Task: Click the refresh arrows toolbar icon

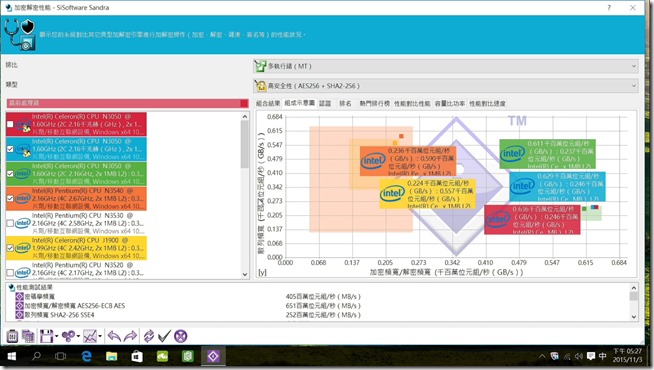Action: (148, 336)
